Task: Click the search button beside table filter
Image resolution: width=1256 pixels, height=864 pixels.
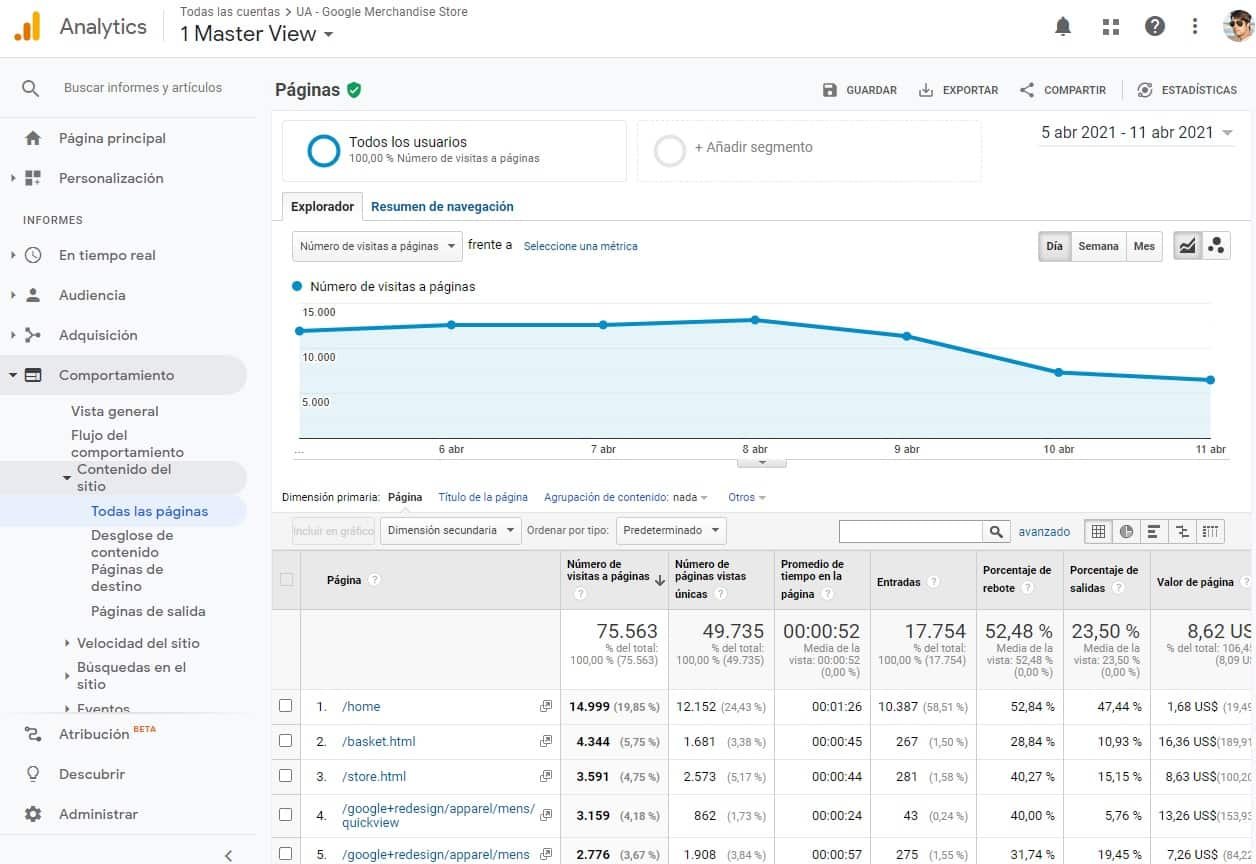Action: [x=997, y=532]
